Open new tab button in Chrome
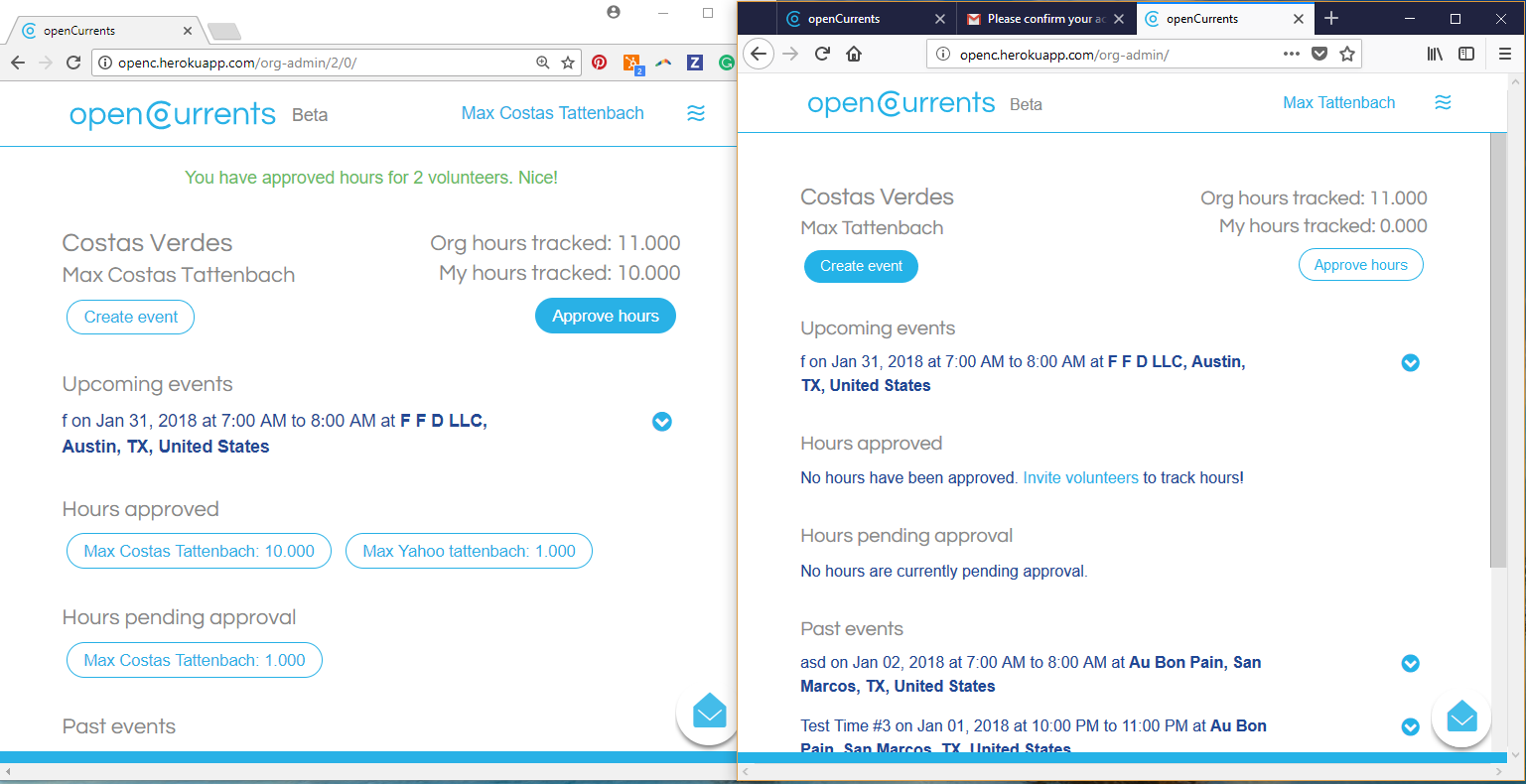Screen dimensions: 1526x784 coord(224,32)
